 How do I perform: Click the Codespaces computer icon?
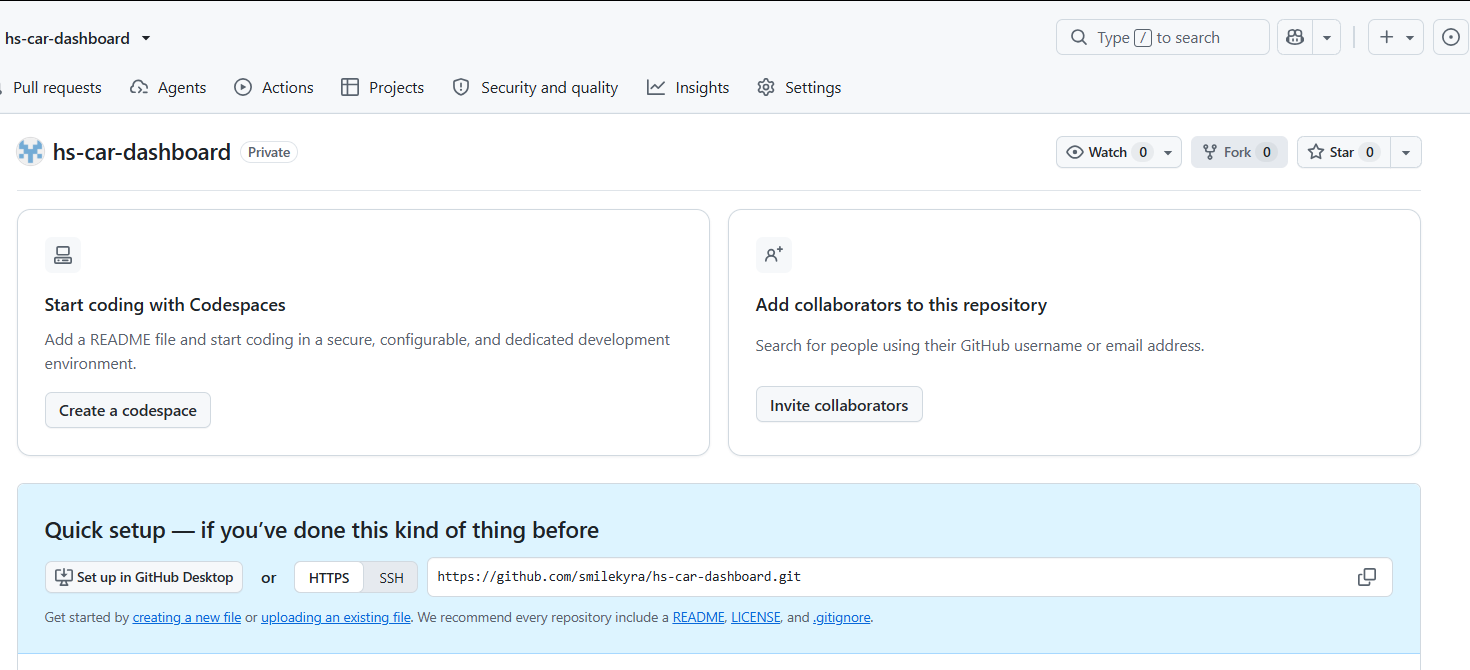pos(63,255)
